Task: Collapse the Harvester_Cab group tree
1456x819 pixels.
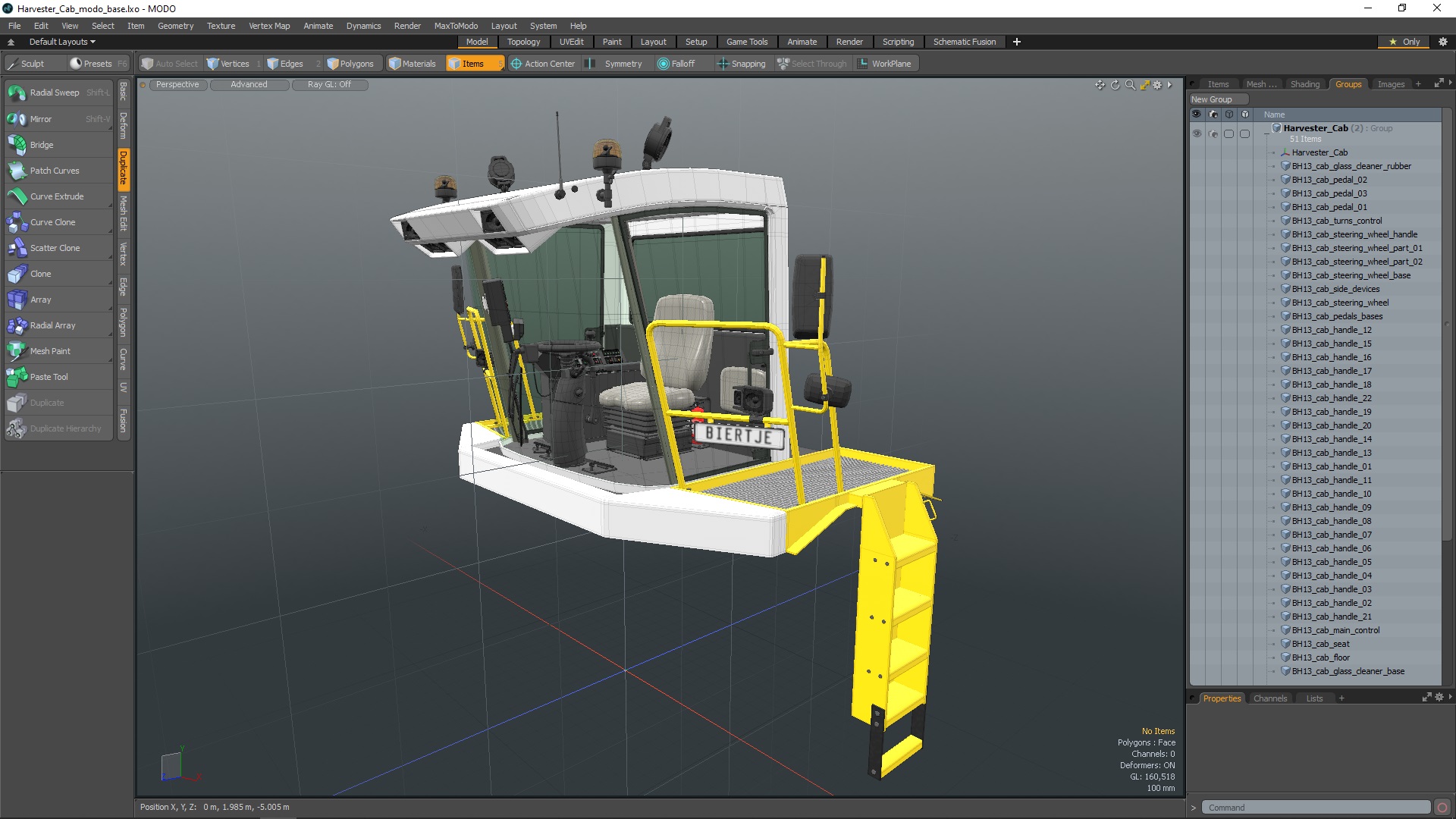Action: click(x=1266, y=133)
